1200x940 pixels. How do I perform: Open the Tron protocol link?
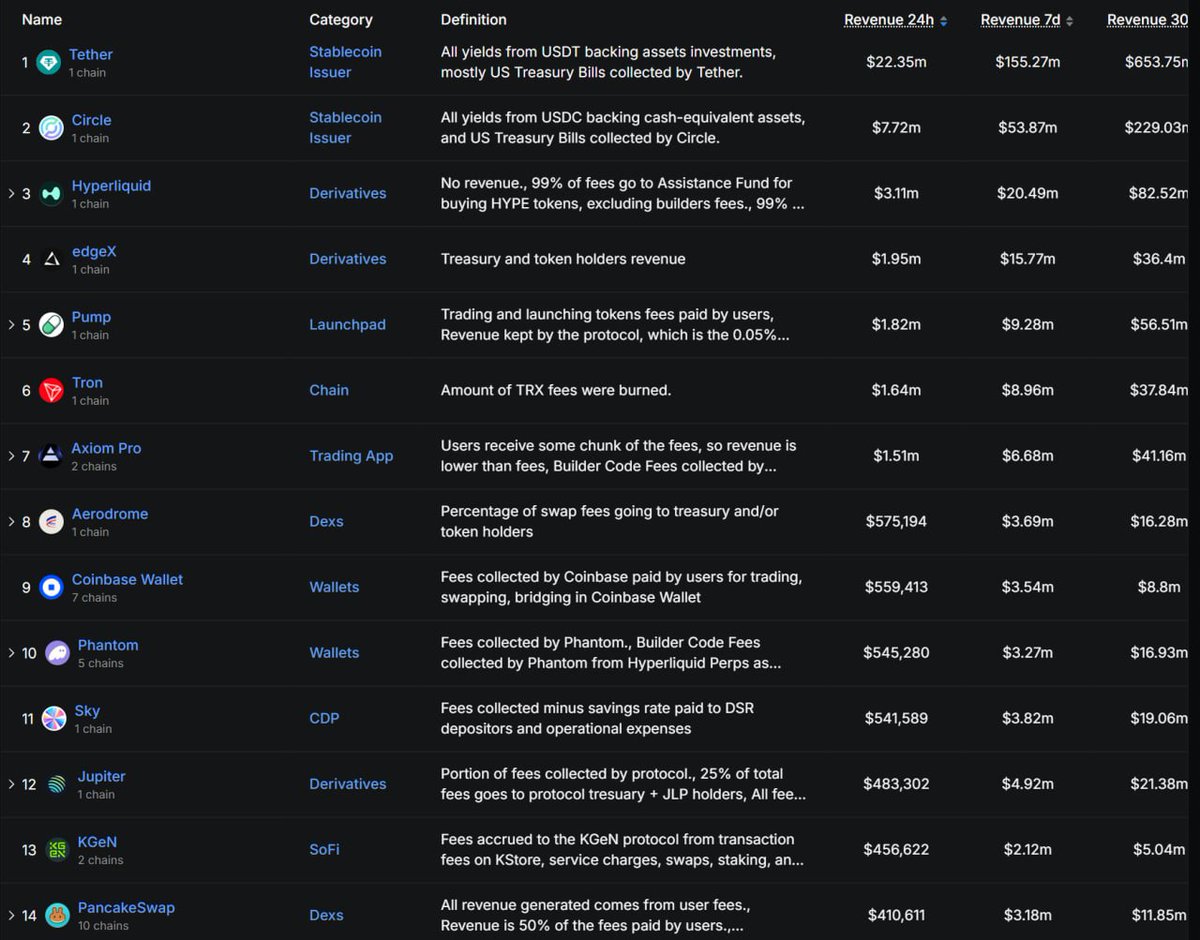(x=87, y=382)
